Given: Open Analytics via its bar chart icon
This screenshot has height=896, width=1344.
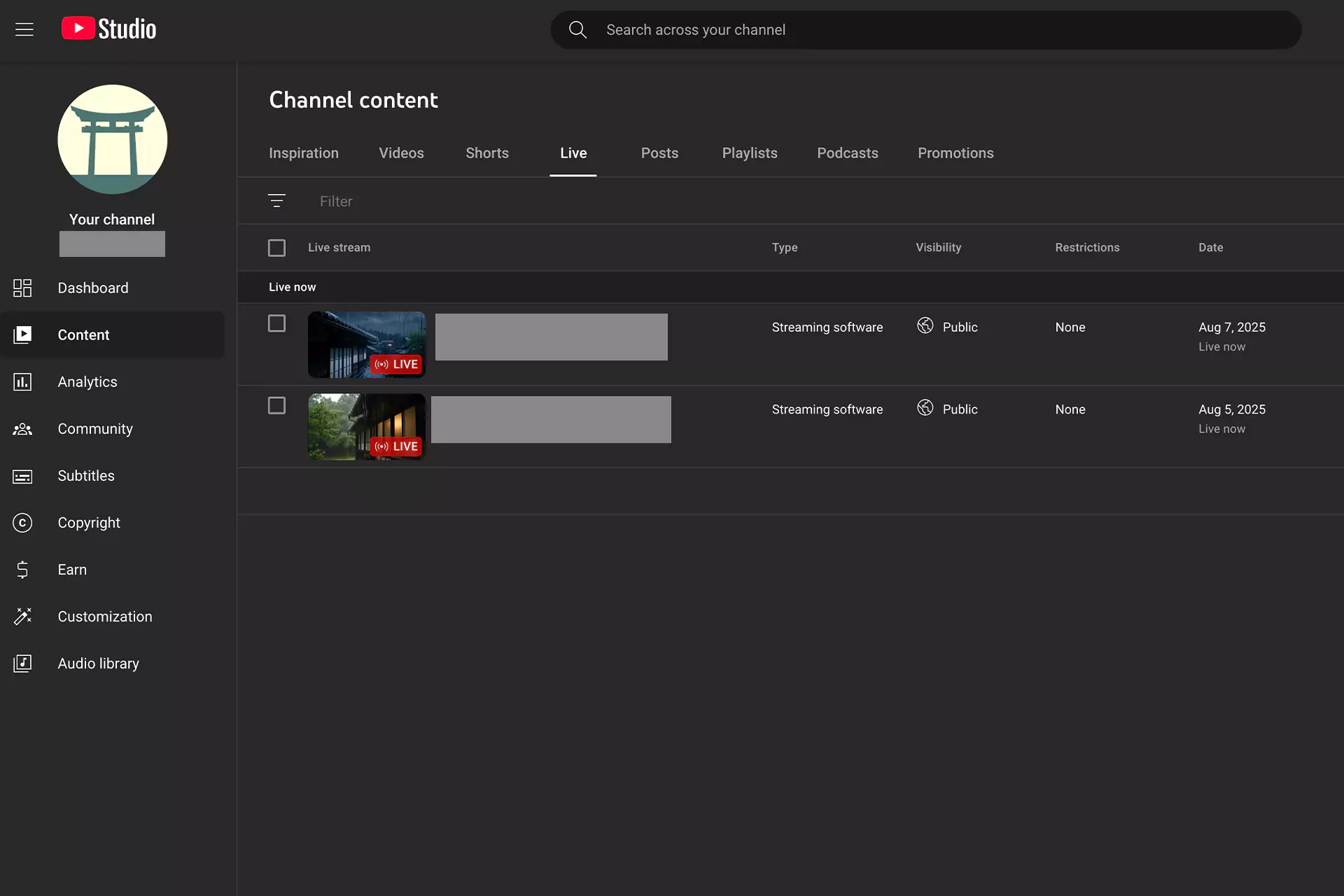Looking at the screenshot, I should (x=22, y=381).
